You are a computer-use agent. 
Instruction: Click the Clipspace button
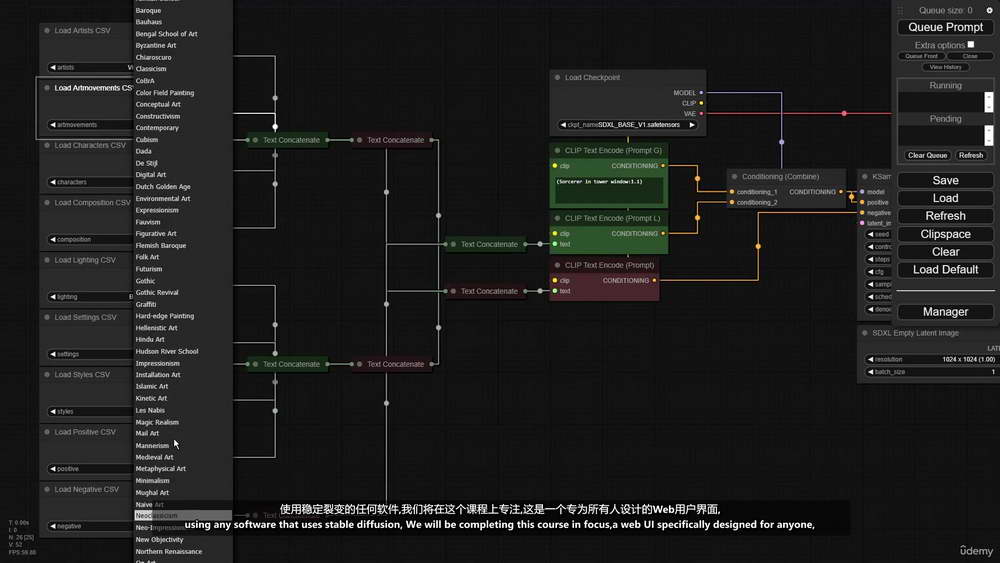pos(945,234)
